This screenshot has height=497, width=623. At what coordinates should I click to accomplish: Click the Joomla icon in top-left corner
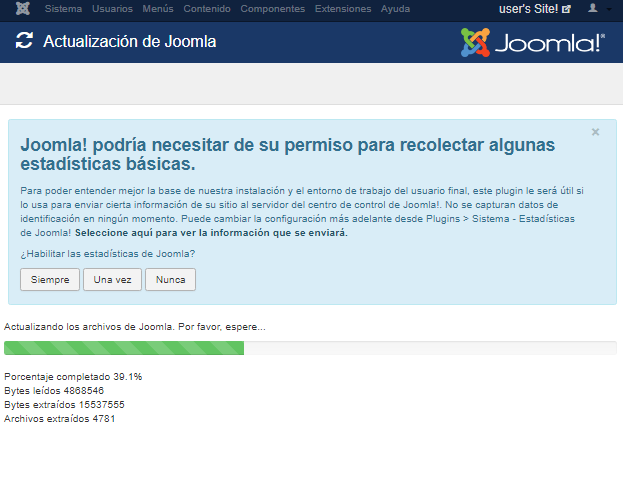click(23, 9)
